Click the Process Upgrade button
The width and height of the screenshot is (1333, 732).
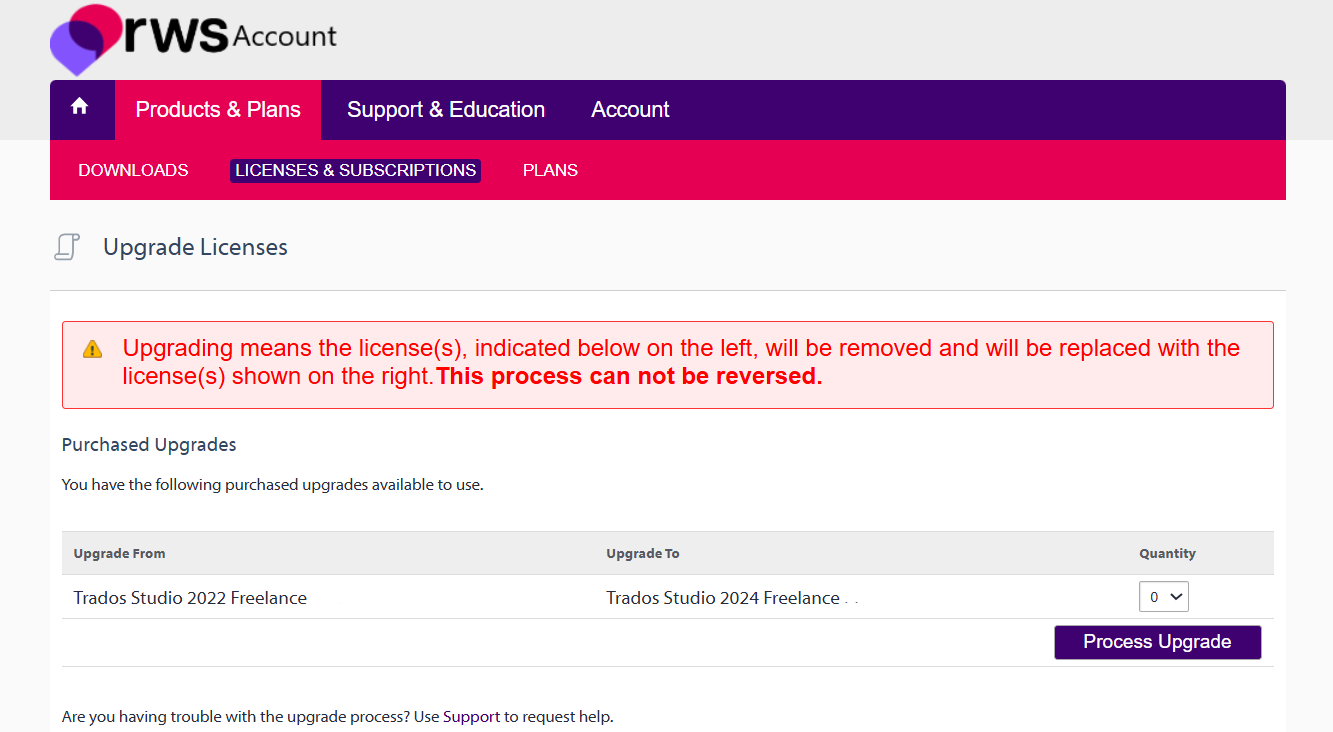point(1158,642)
